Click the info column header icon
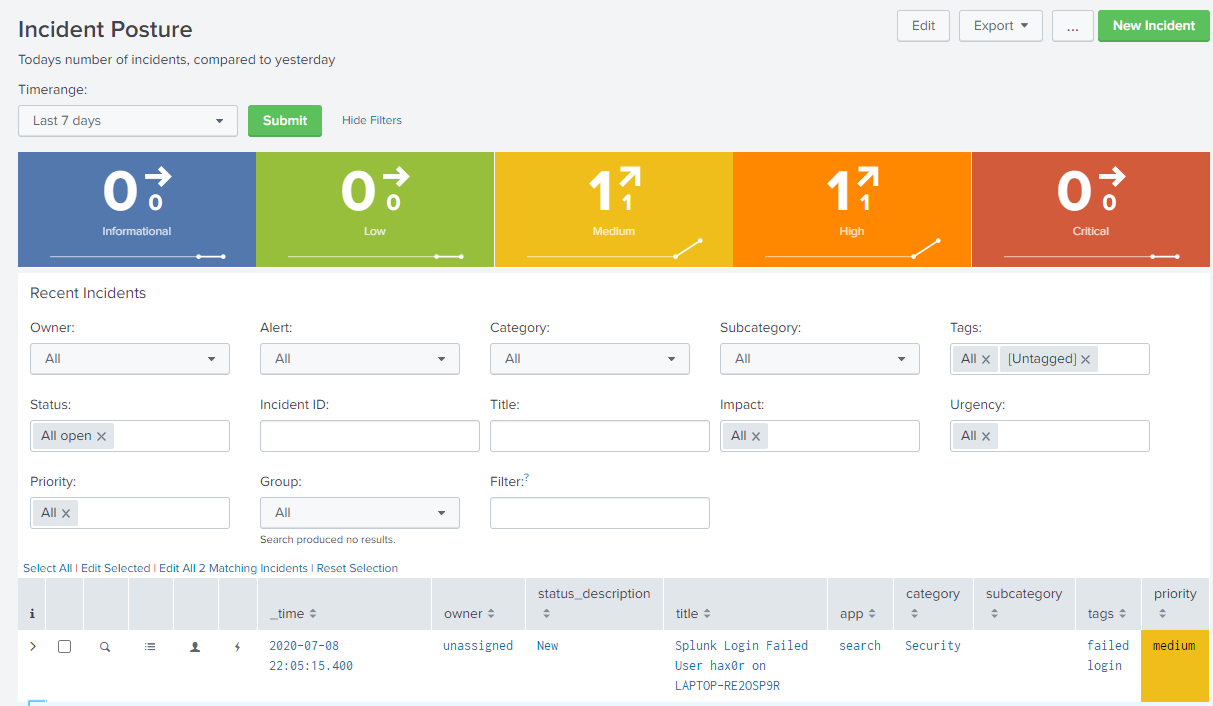The width and height of the screenshot is (1213, 706). [x=32, y=614]
